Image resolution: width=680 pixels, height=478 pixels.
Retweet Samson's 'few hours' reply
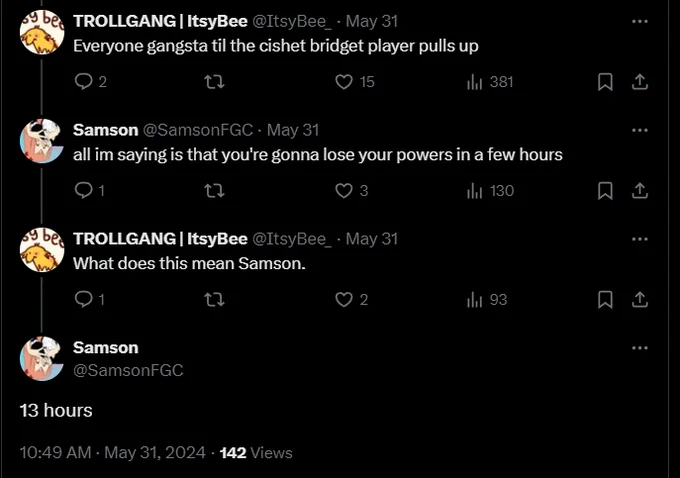tap(214, 190)
